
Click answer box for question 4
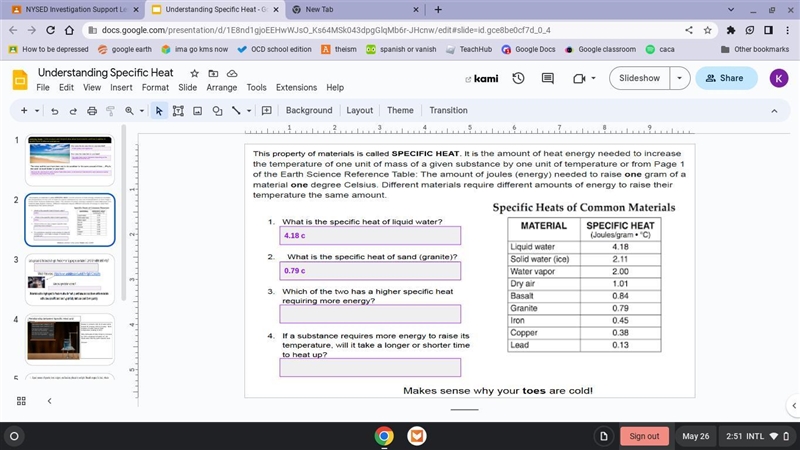pyautogui.click(x=370, y=367)
